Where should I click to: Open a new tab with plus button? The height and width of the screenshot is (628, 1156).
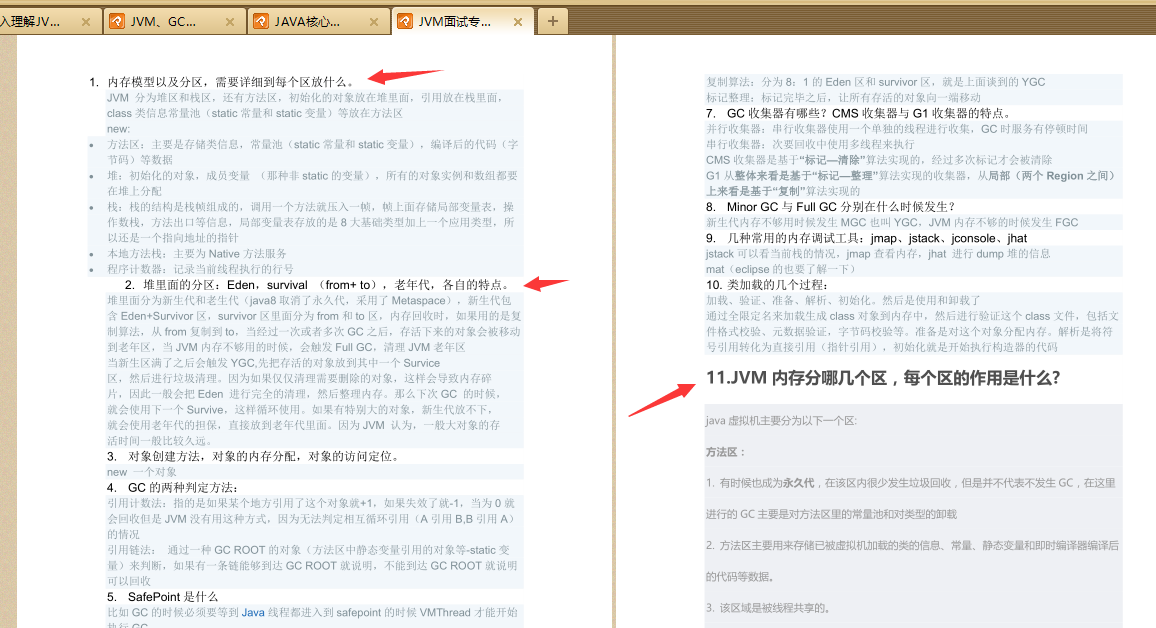click(x=552, y=21)
